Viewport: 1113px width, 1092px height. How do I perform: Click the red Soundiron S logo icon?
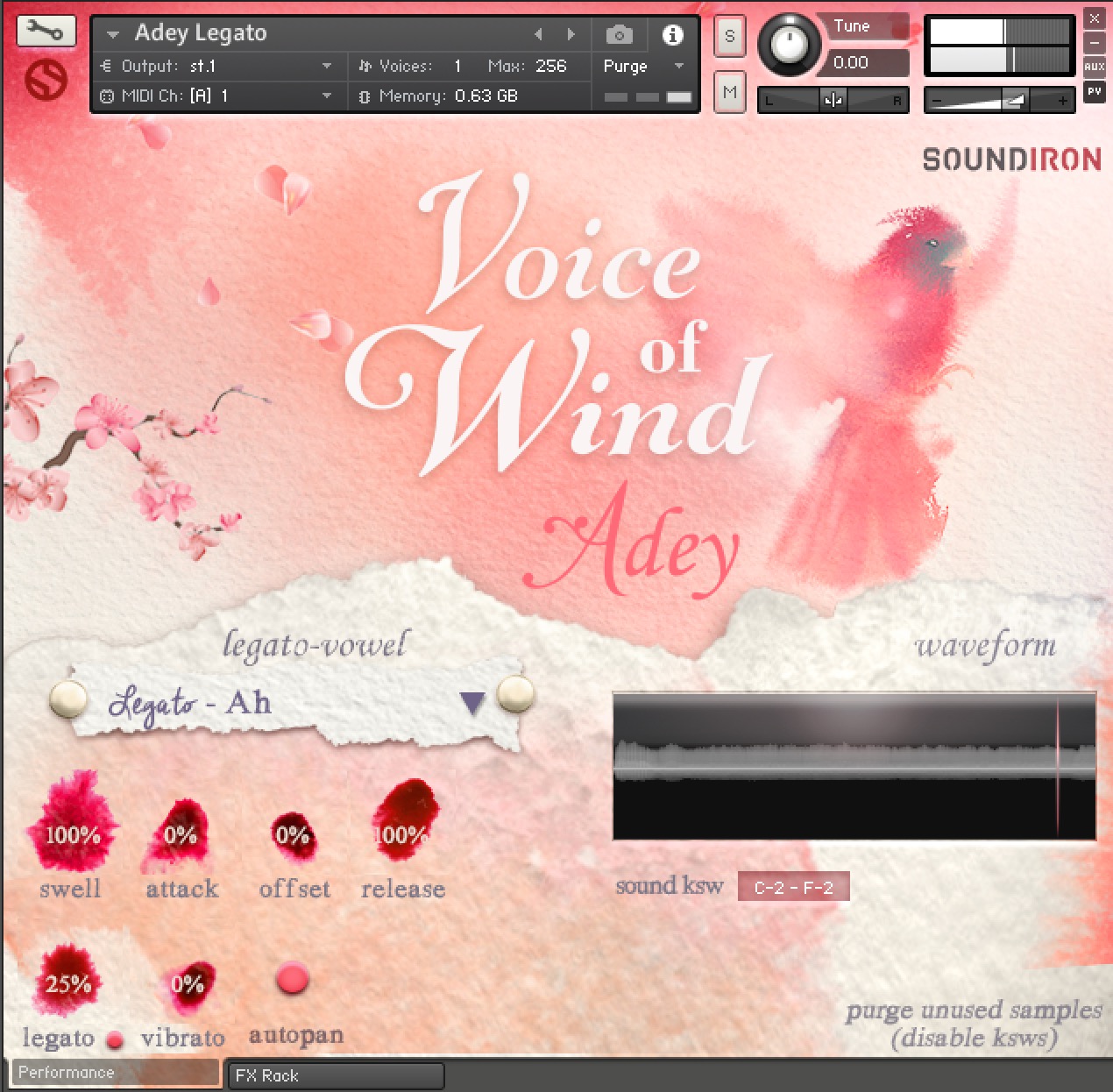tap(46, 81)
